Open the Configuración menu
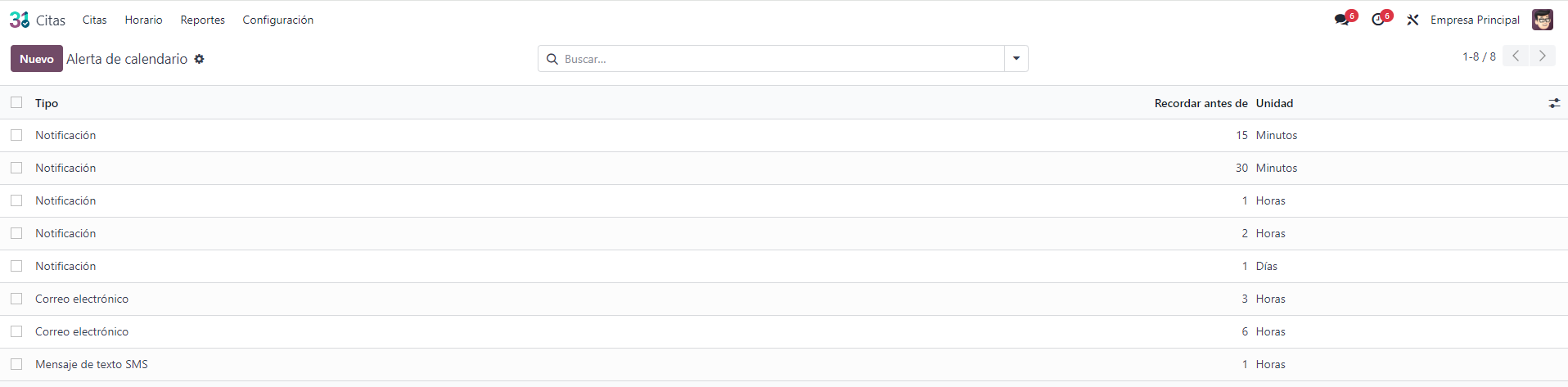Screen dimensions: 1568x387 point(277,20)
